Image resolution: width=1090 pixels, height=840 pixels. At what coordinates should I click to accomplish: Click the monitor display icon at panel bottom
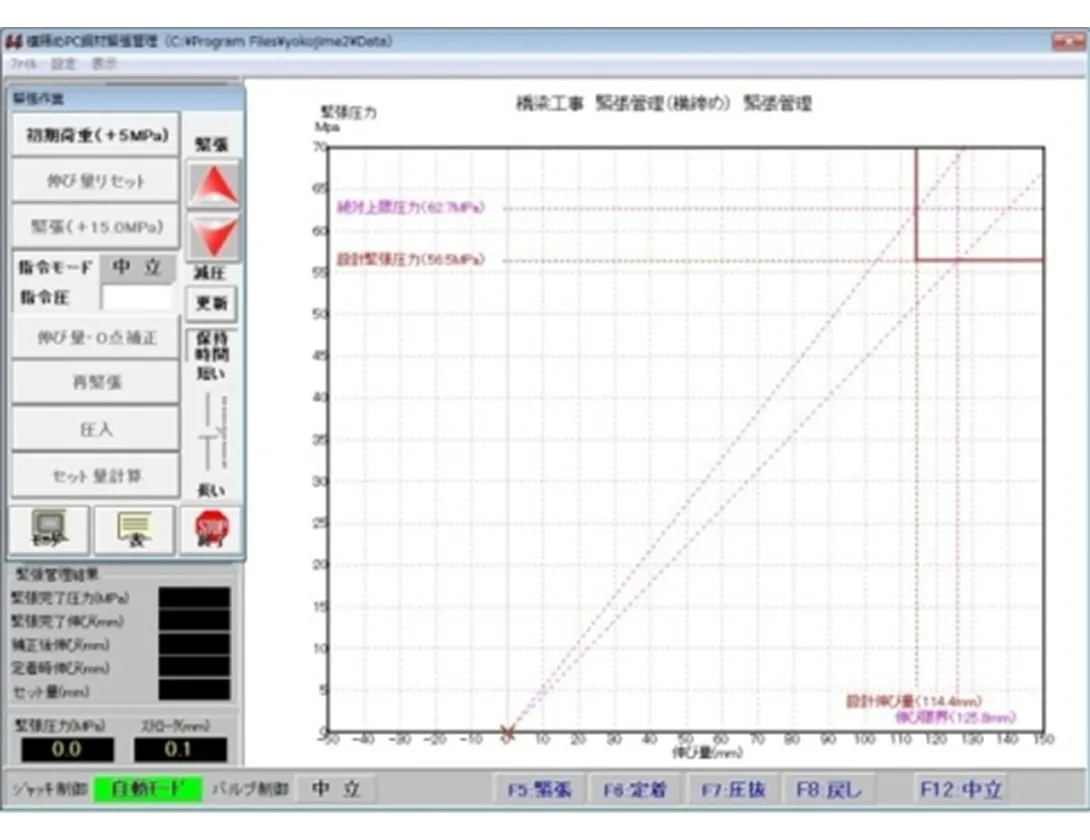49,530
